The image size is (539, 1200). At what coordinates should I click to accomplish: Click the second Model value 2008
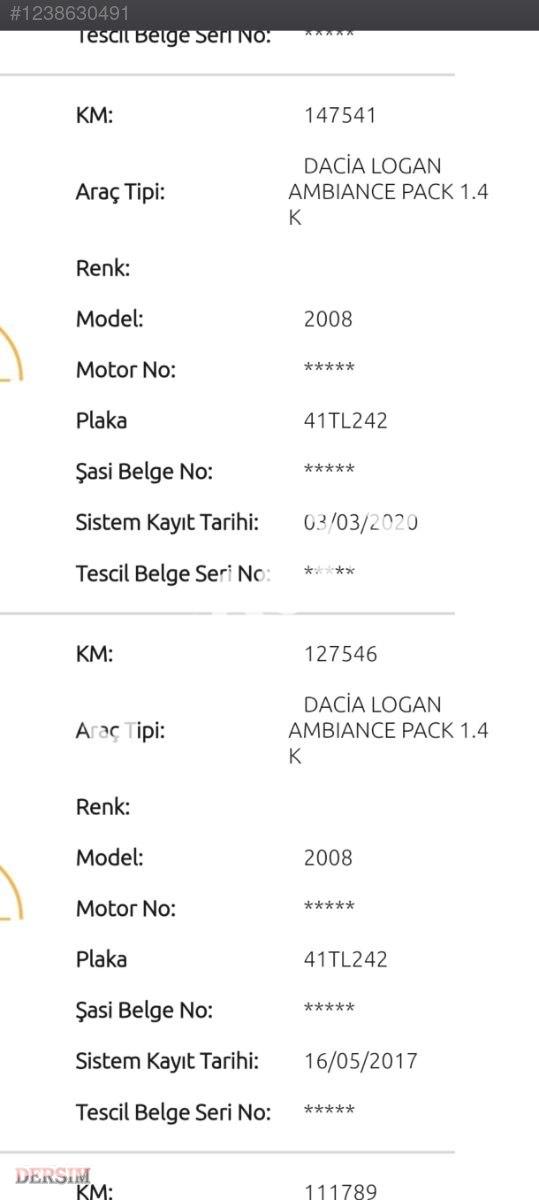coord(328,857)
